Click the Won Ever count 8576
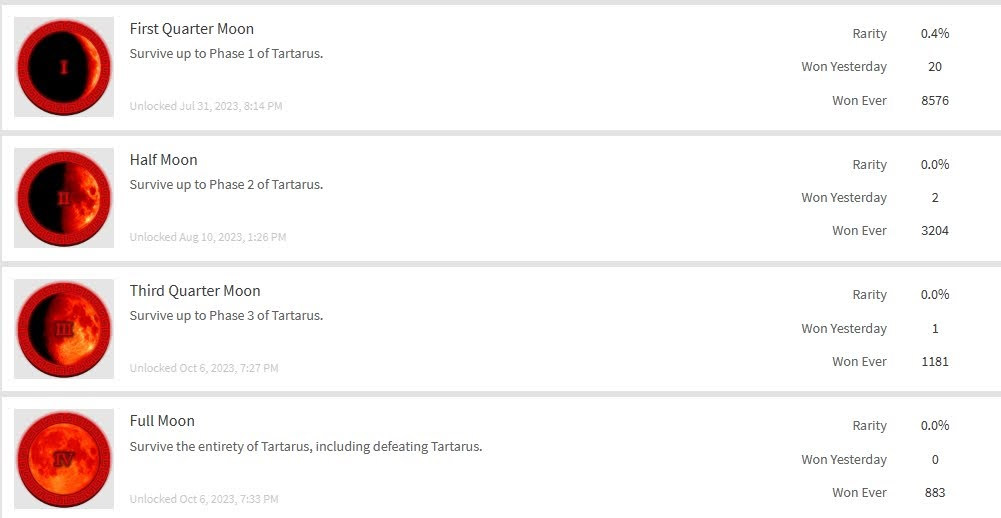Viewport: 1001px width, 518px height. click(935, 101)
